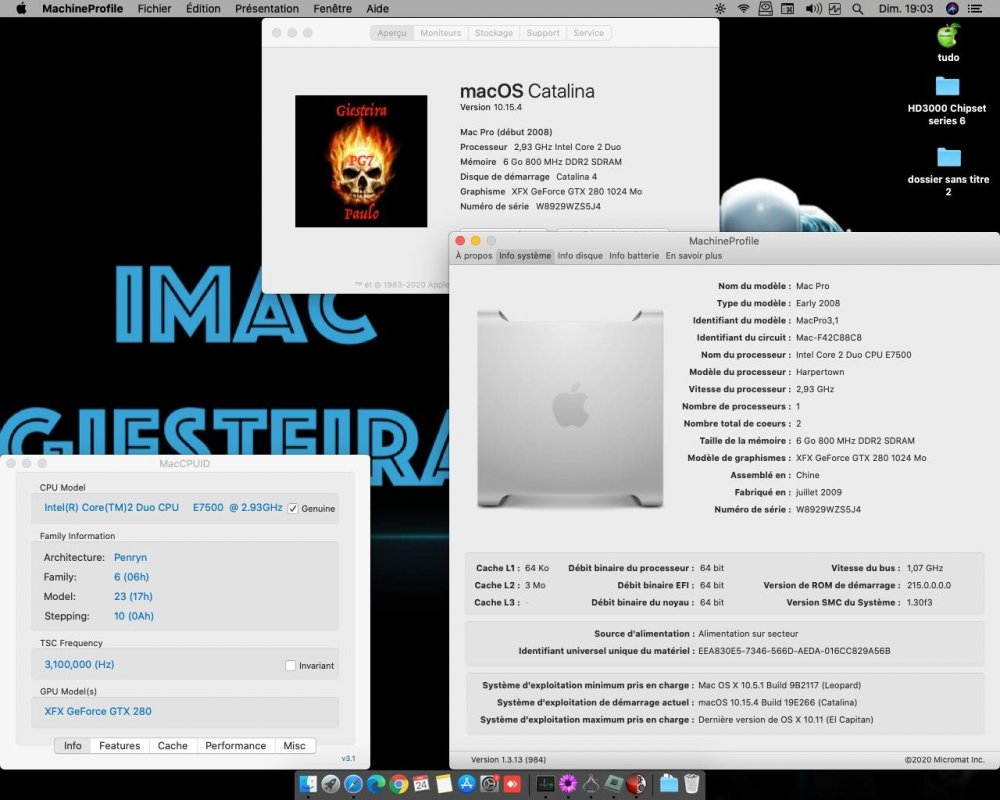
Task: Open the purple flower app in Dock
Action: pyautogui.click(x=568, y=784)
